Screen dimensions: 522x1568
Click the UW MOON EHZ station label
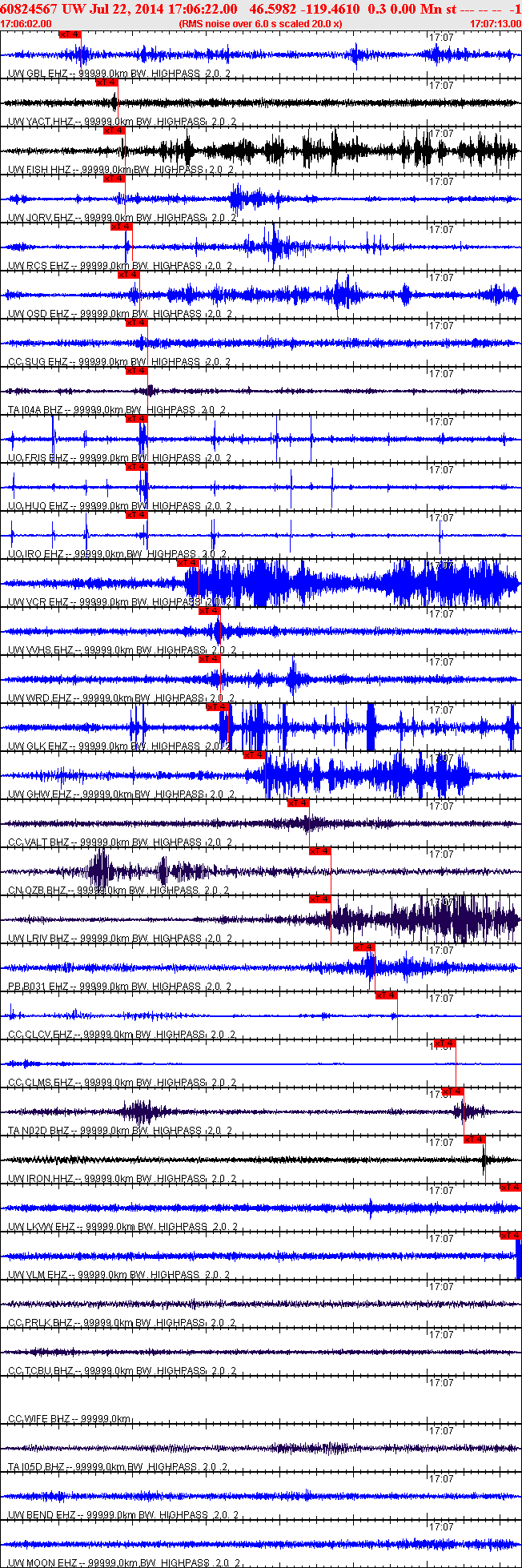point(40,1563)
